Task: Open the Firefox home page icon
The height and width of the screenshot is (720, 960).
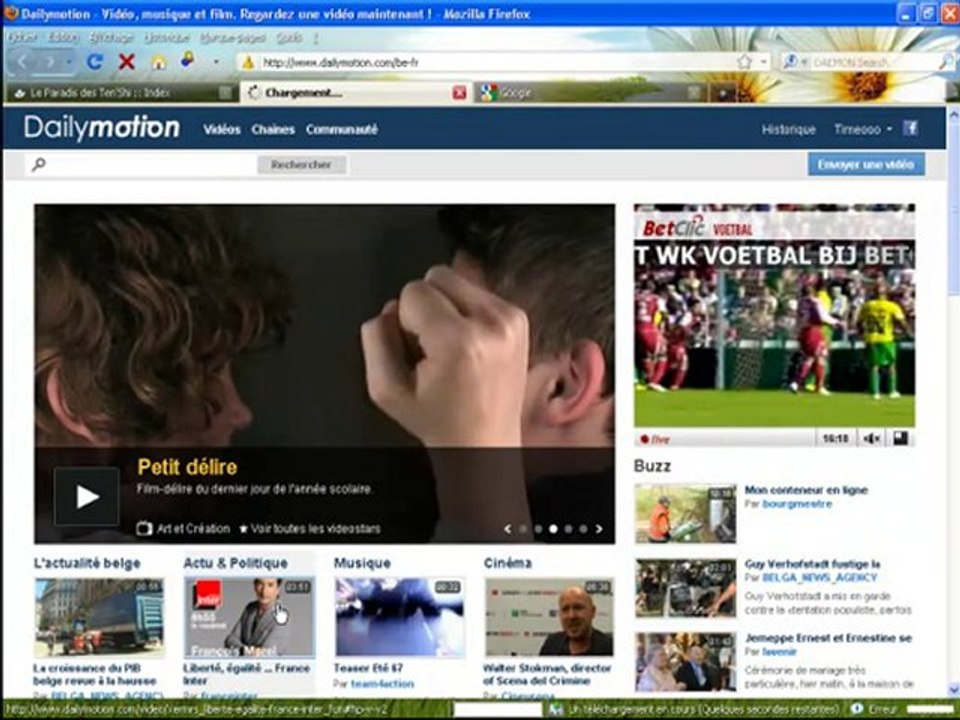Action: (159, 62)
